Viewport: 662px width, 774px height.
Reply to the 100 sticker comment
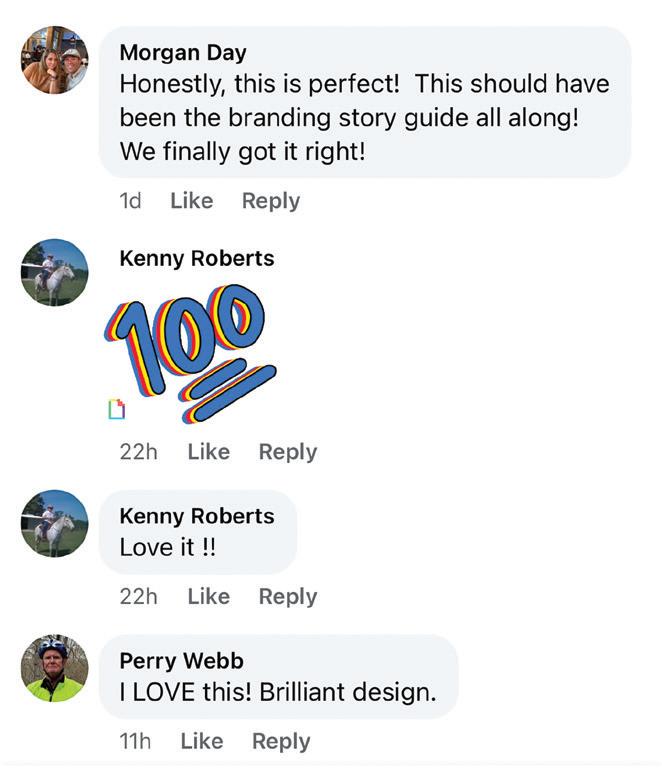(x=287, y=452)
